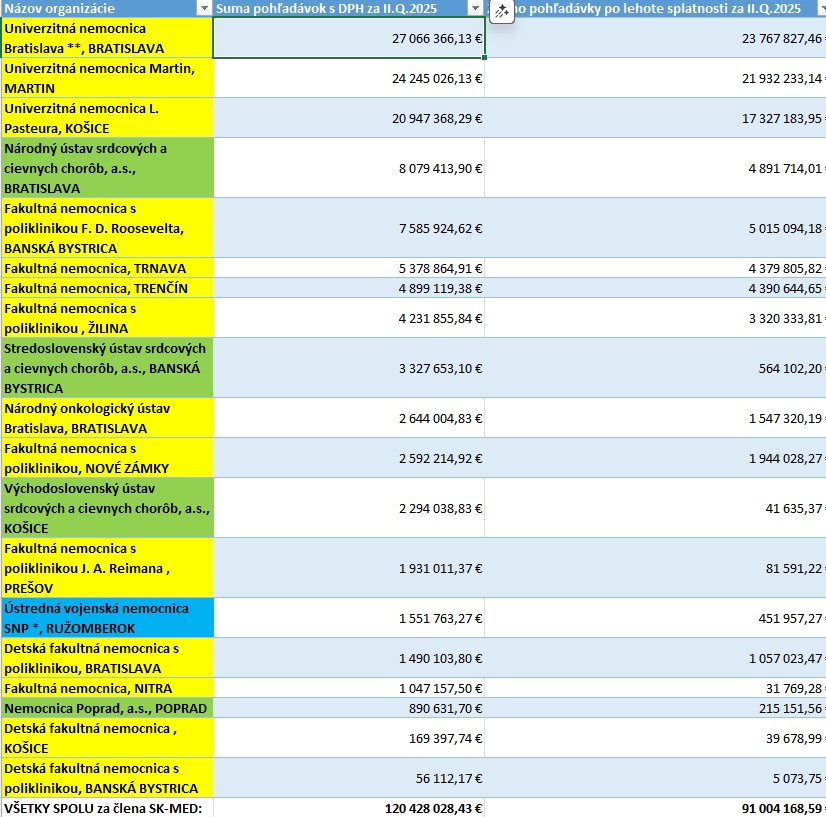The height and width of the screenshot is (817, 826).
Task: Select cell with value 1 931 011,37 €
Action: click(349, 568)
